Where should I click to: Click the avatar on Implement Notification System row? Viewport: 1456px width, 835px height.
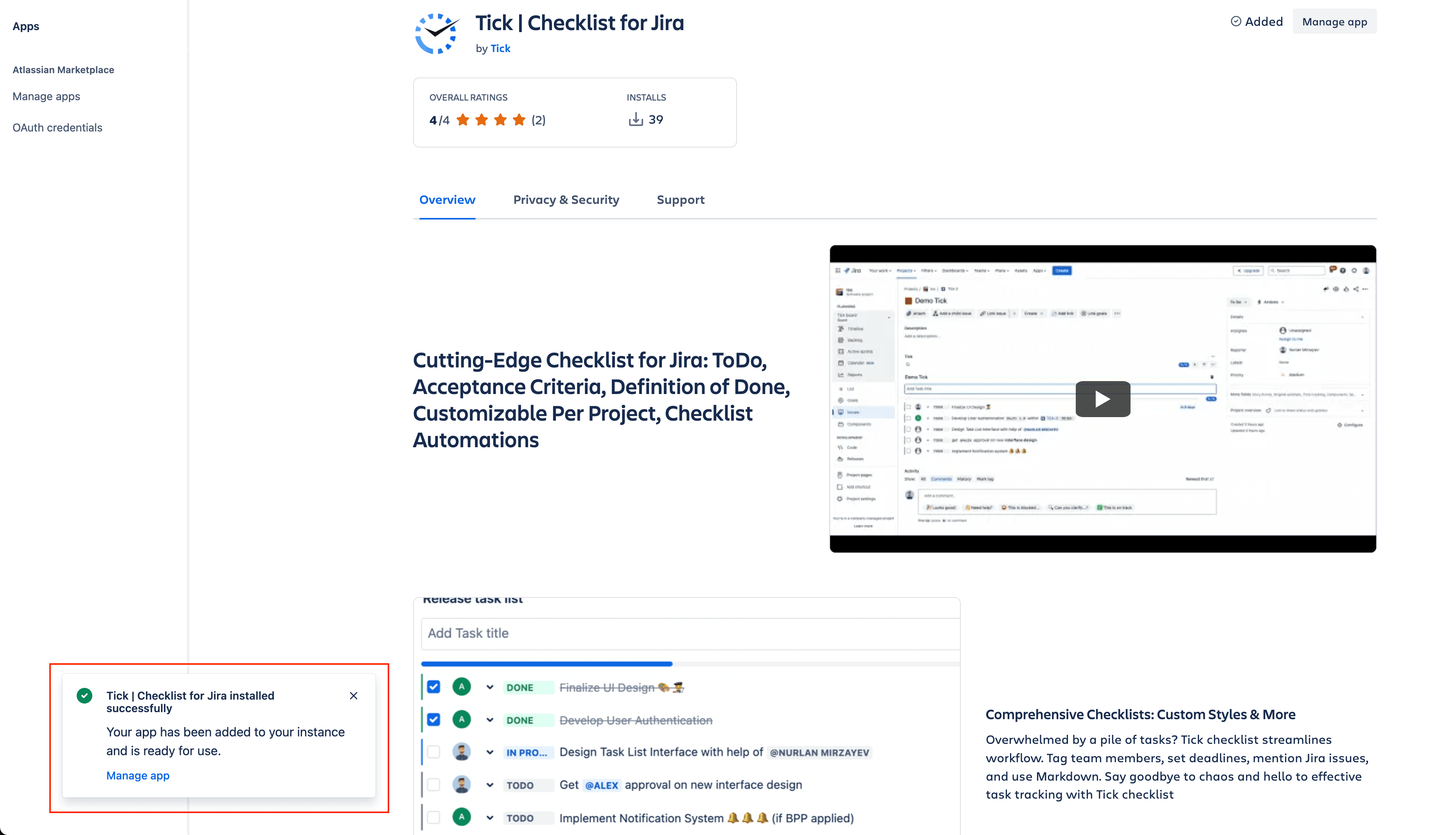pos(462,817)
